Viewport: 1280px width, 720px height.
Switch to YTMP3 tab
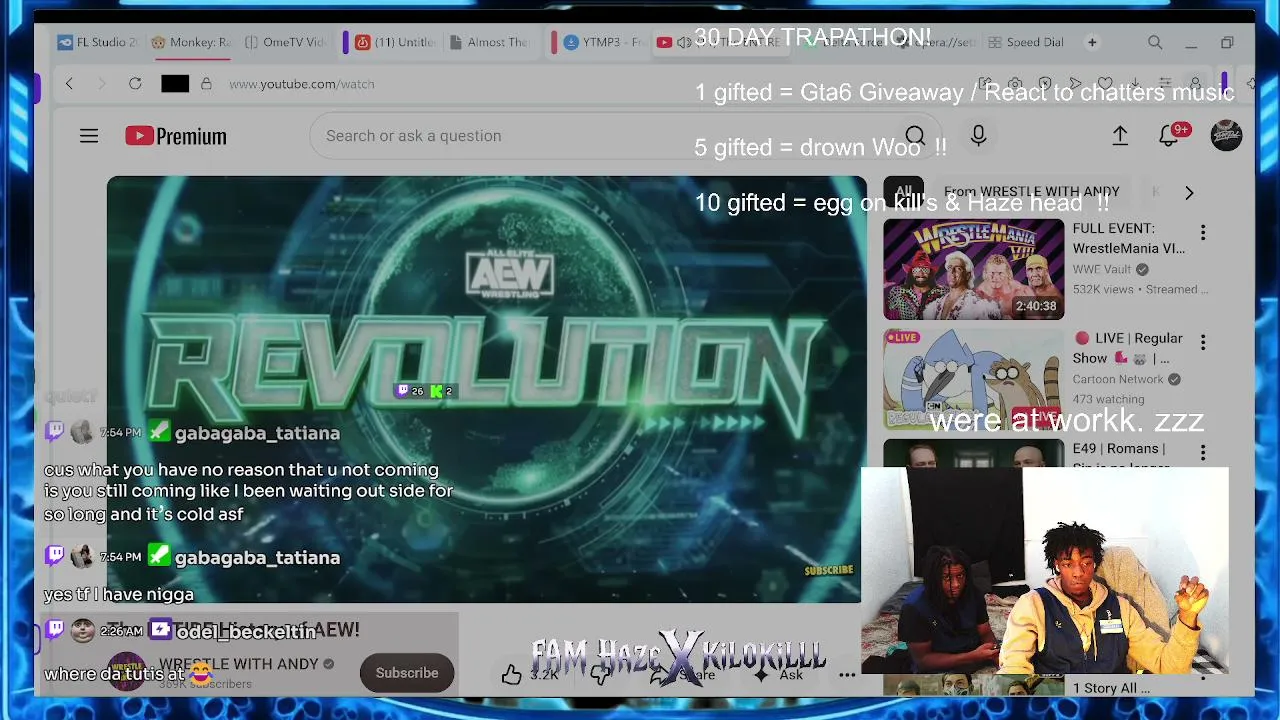604,42
